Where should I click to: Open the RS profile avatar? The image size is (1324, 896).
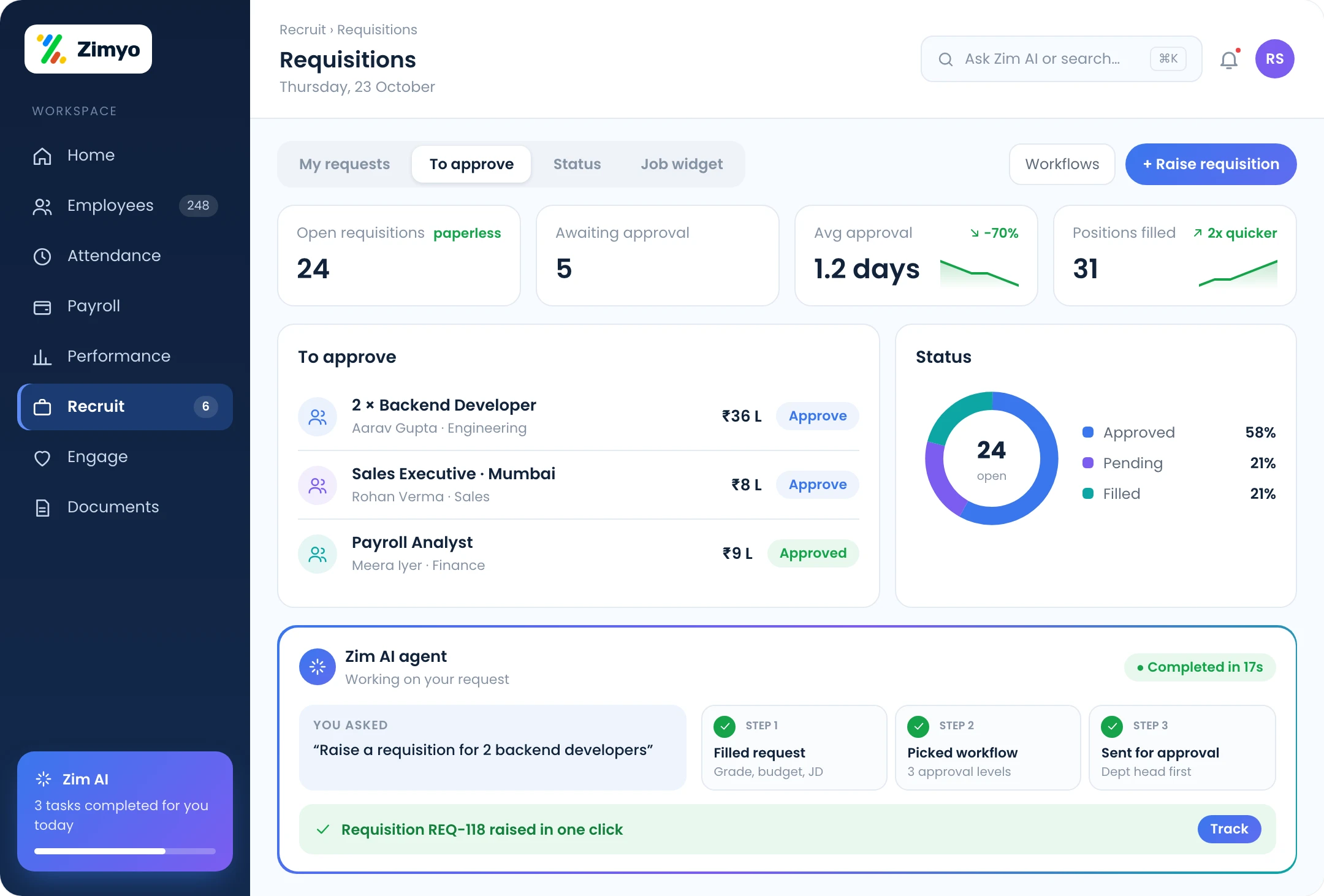(1275, 59)
